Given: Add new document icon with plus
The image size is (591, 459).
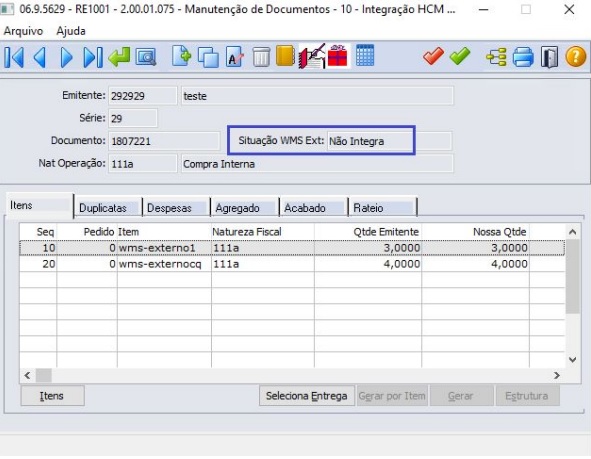Looking at the screenshot, I should tap(181, 56).
